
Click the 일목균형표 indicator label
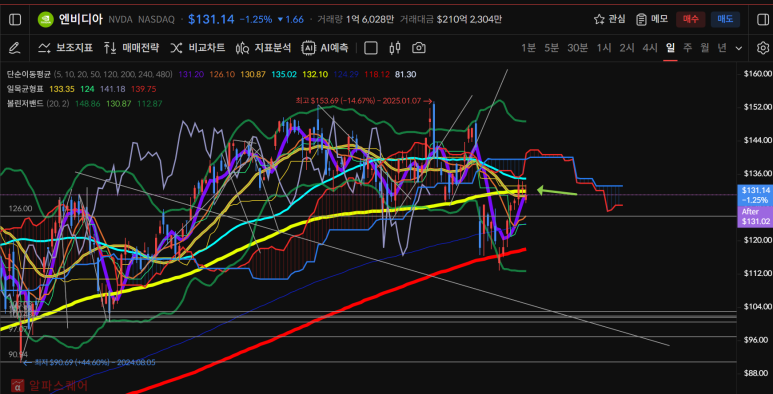(x=25, y=89)
